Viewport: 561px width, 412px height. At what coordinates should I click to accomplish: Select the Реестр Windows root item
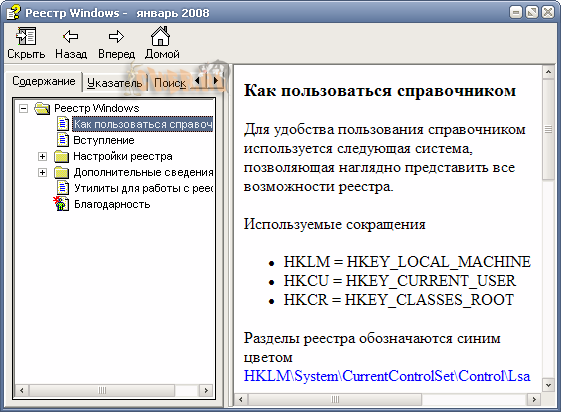tap(97, 108)
